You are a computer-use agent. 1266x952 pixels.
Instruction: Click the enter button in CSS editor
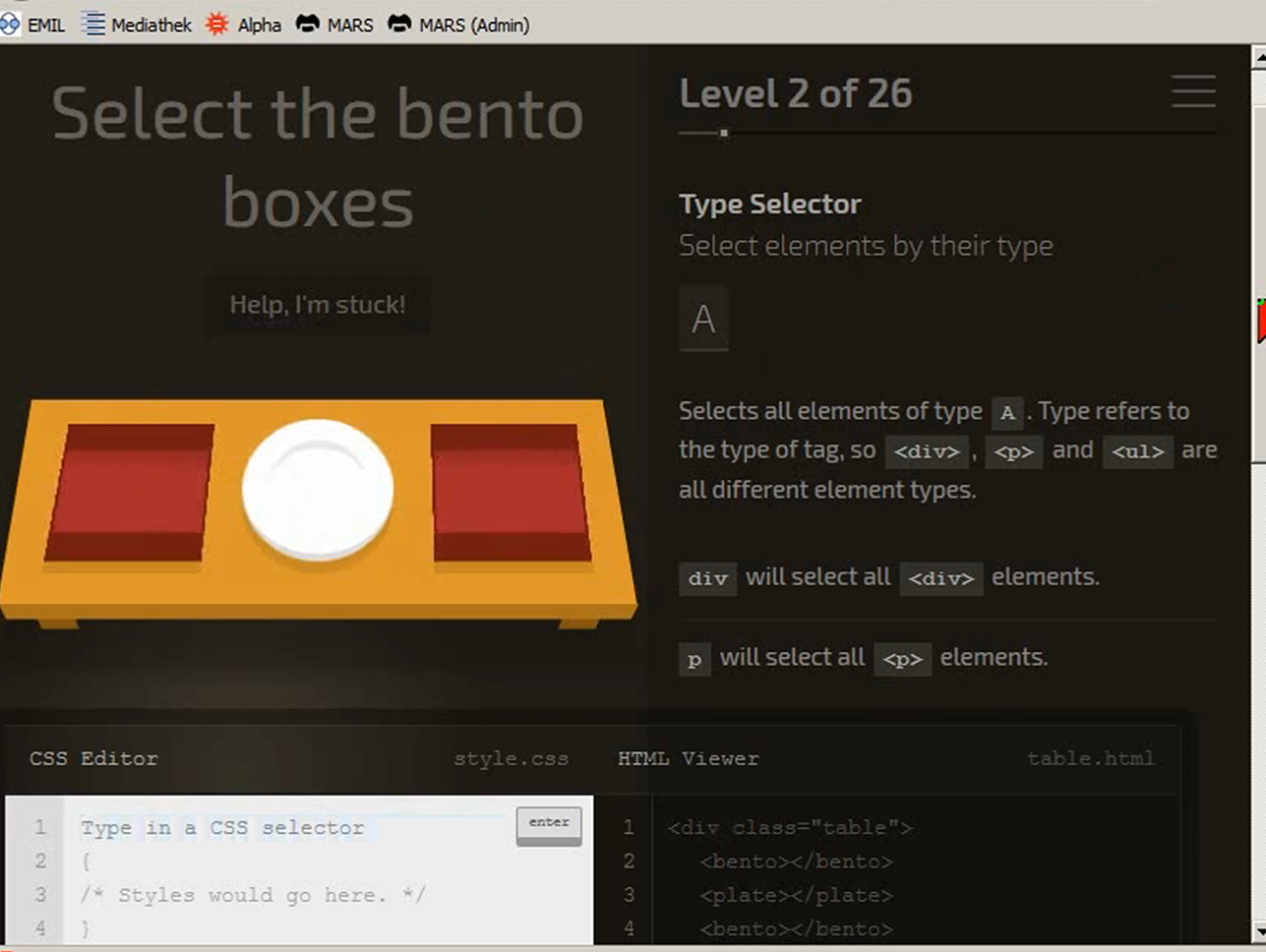(549, 825)
